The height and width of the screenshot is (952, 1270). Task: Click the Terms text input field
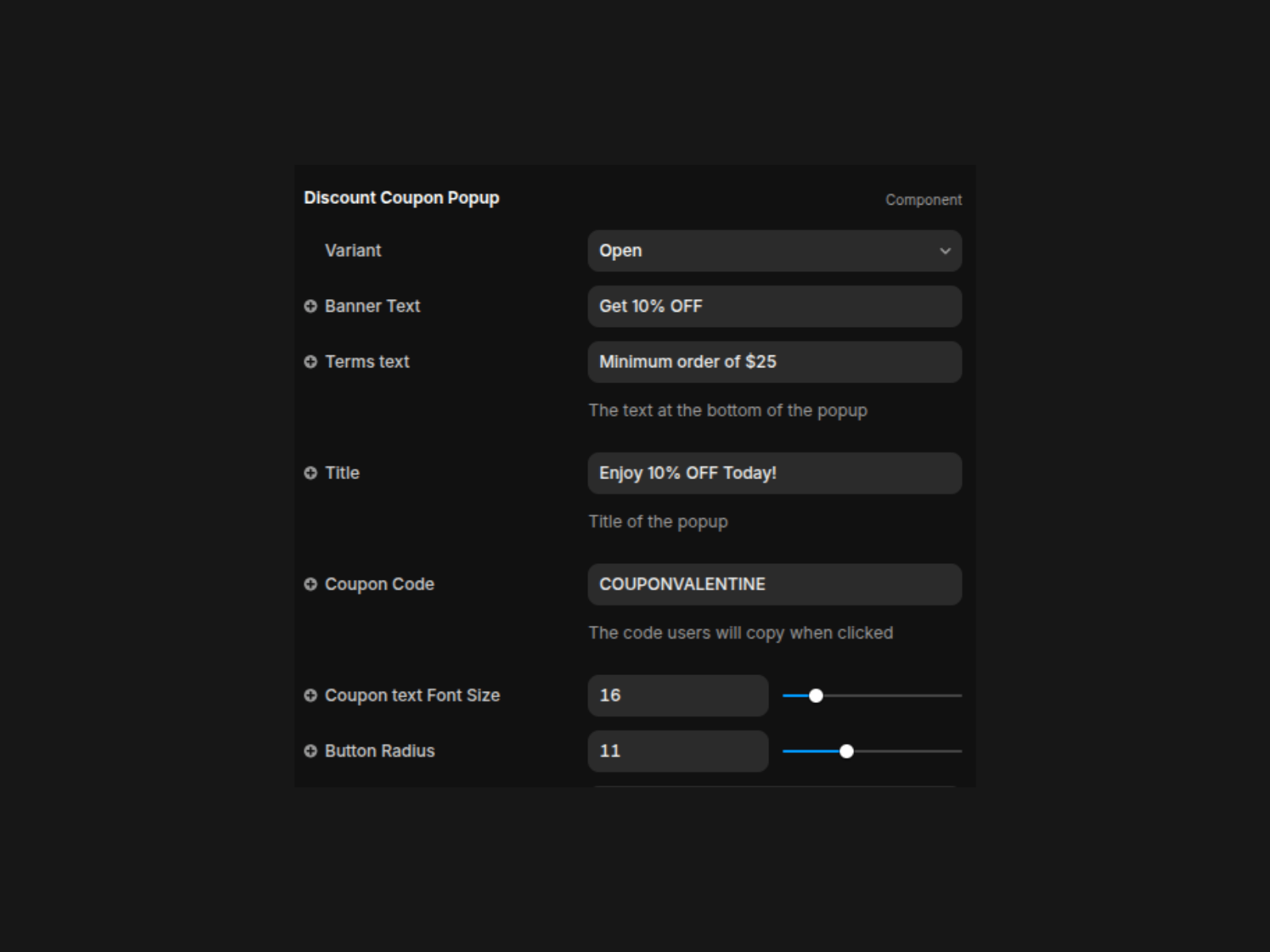774,362
